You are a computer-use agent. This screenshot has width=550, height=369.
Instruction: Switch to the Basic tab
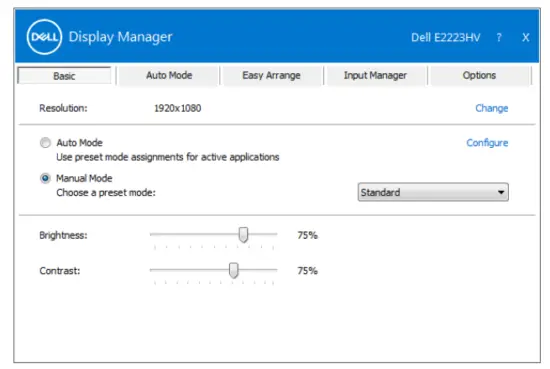[64, 76]
